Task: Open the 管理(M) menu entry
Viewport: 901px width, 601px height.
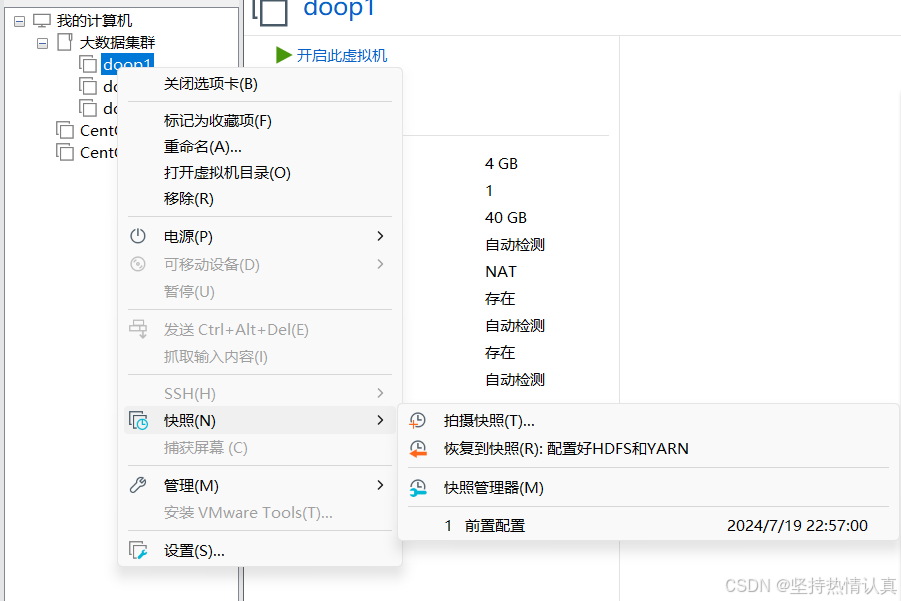Action: pyautogui.click(x=260, y=486)
